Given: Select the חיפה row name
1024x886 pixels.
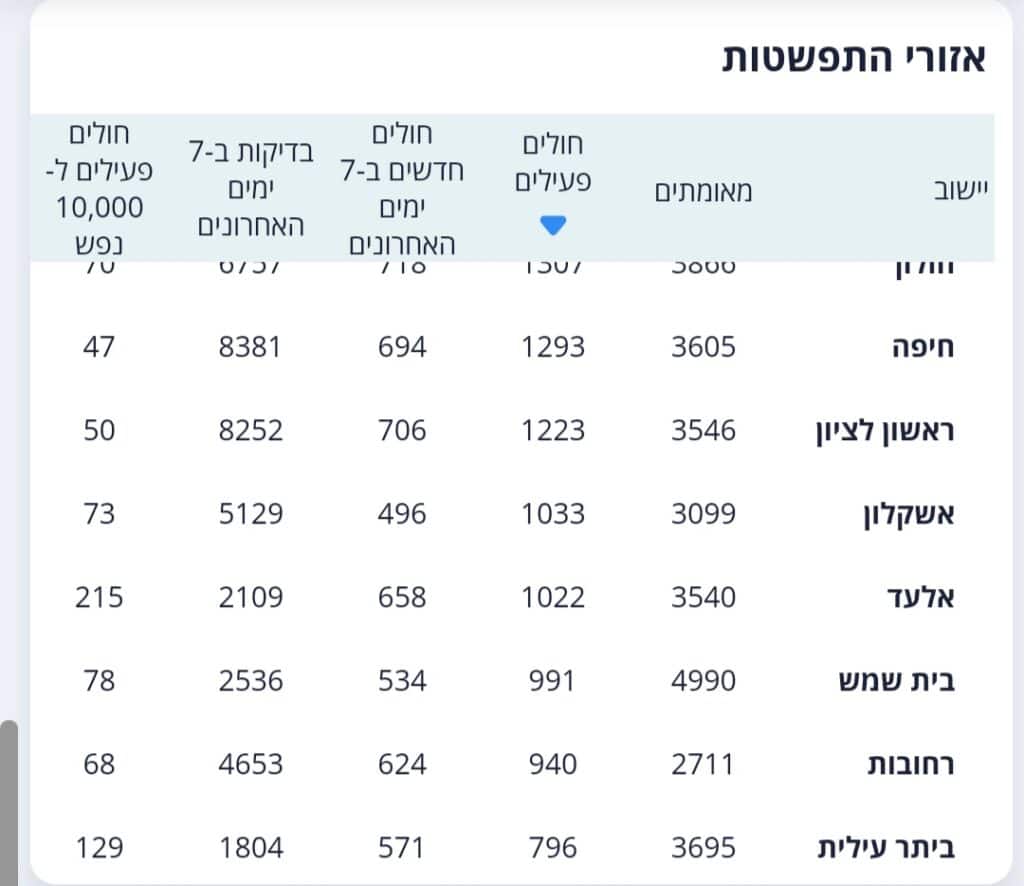Looking at the screenshot, I should [x=923, y=347].
